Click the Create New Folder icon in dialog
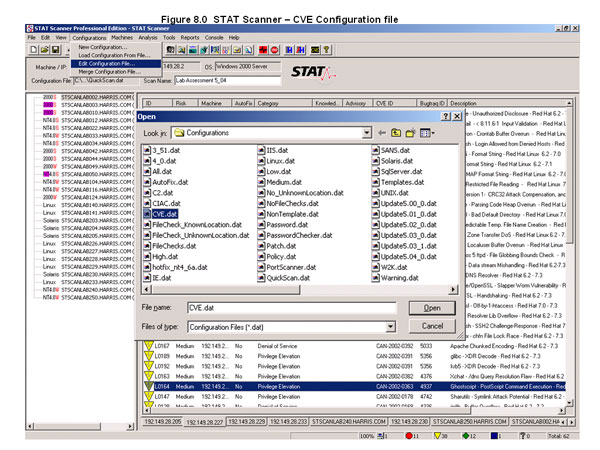Image resolution: width=600 pixels, height=450 pixels. pyautogui.click(x=410, y=133)
